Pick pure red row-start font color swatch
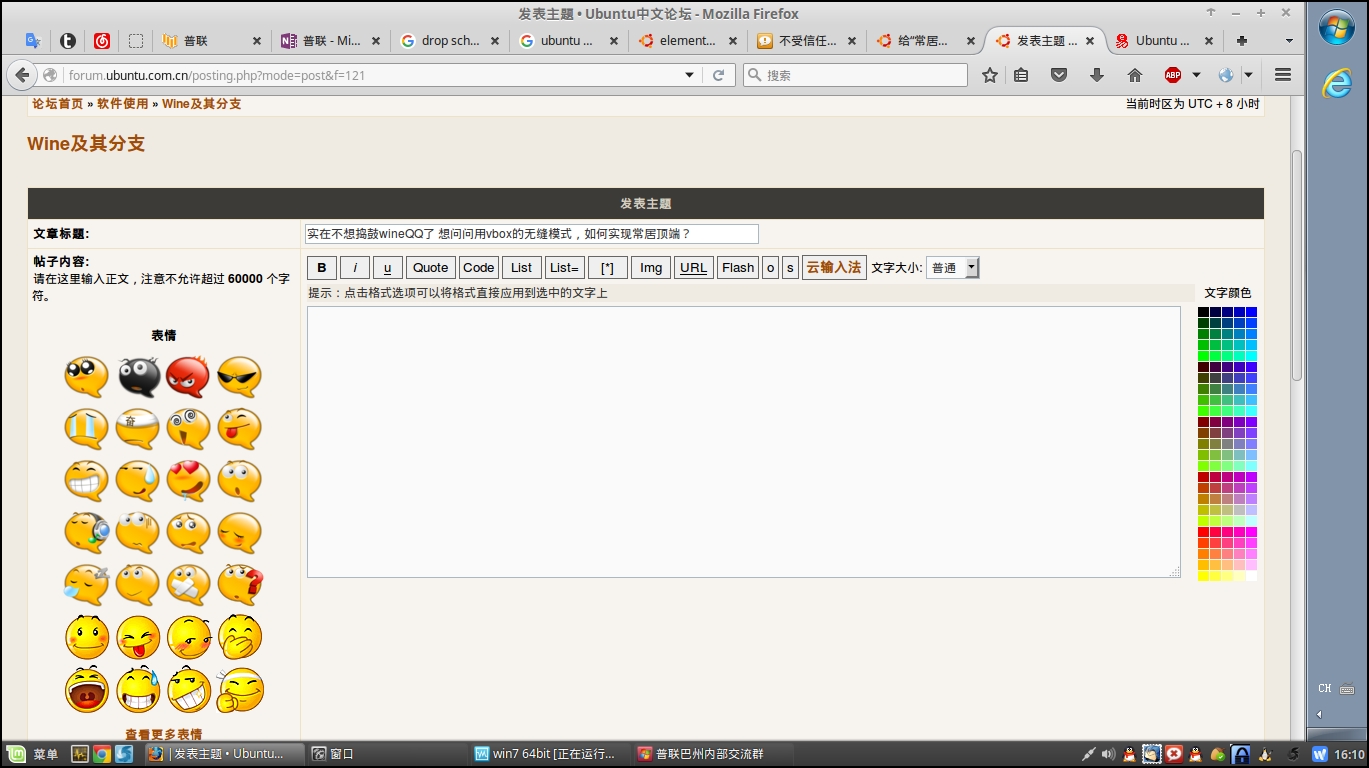Viewport: 1369px width, 768px height. click(1204, 533)
